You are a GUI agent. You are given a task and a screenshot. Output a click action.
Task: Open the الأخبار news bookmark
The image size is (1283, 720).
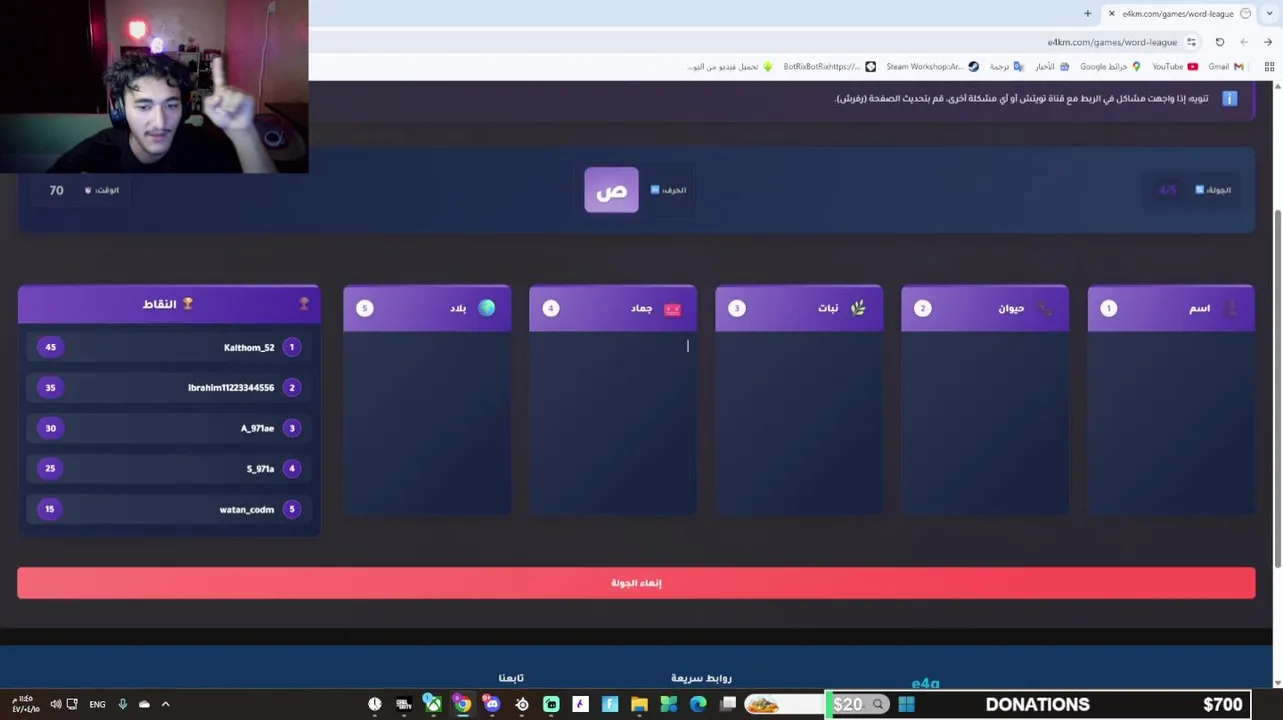[x=1051, y=67]
